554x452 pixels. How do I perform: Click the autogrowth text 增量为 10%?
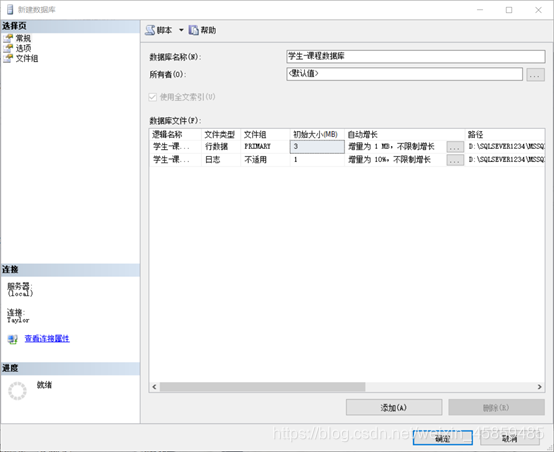click(389, 160)
